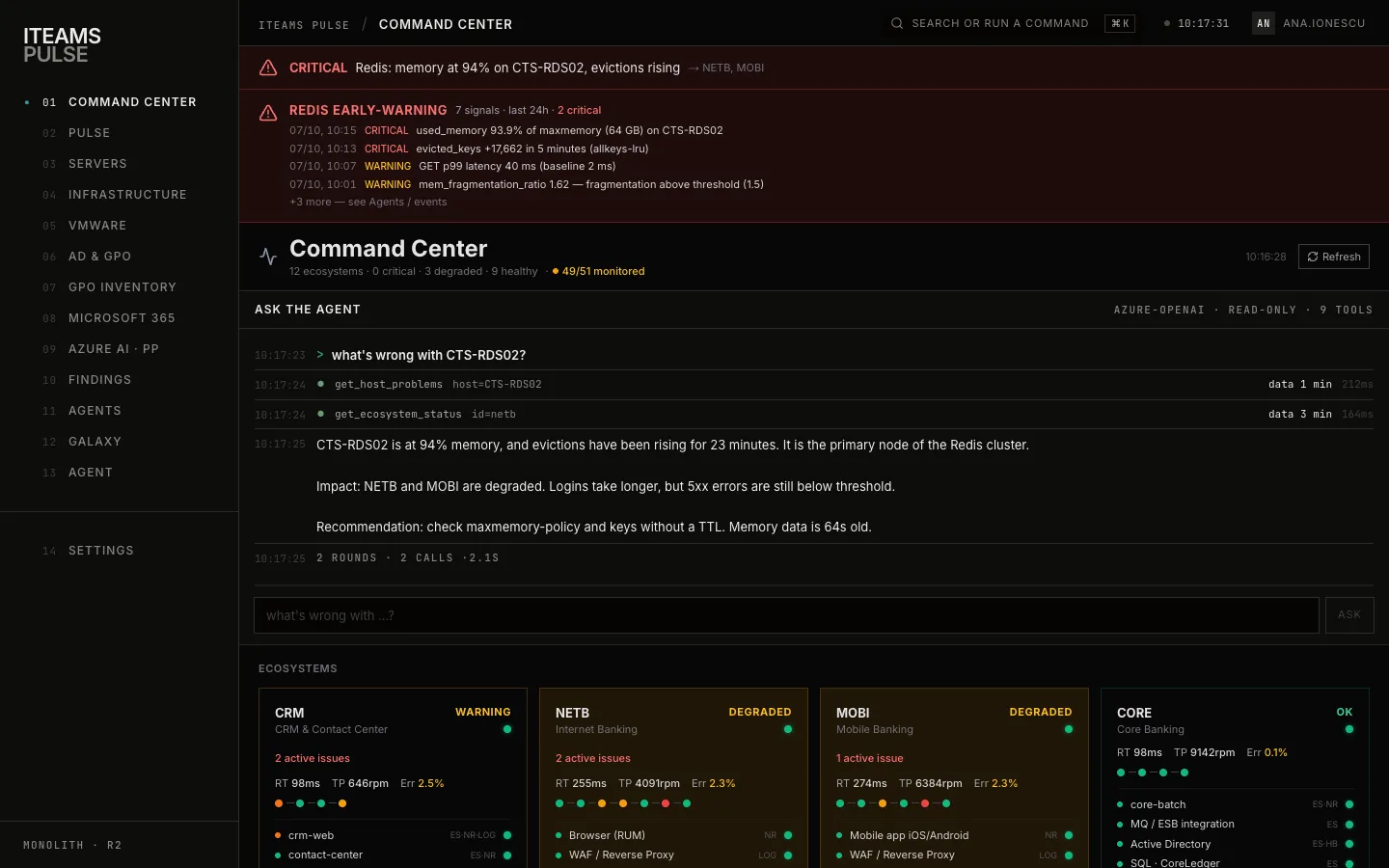Click the pulse activity icon beside Command Center
Image resolution: width=1389 pixels, height=868 pixels.
point(268,257)
